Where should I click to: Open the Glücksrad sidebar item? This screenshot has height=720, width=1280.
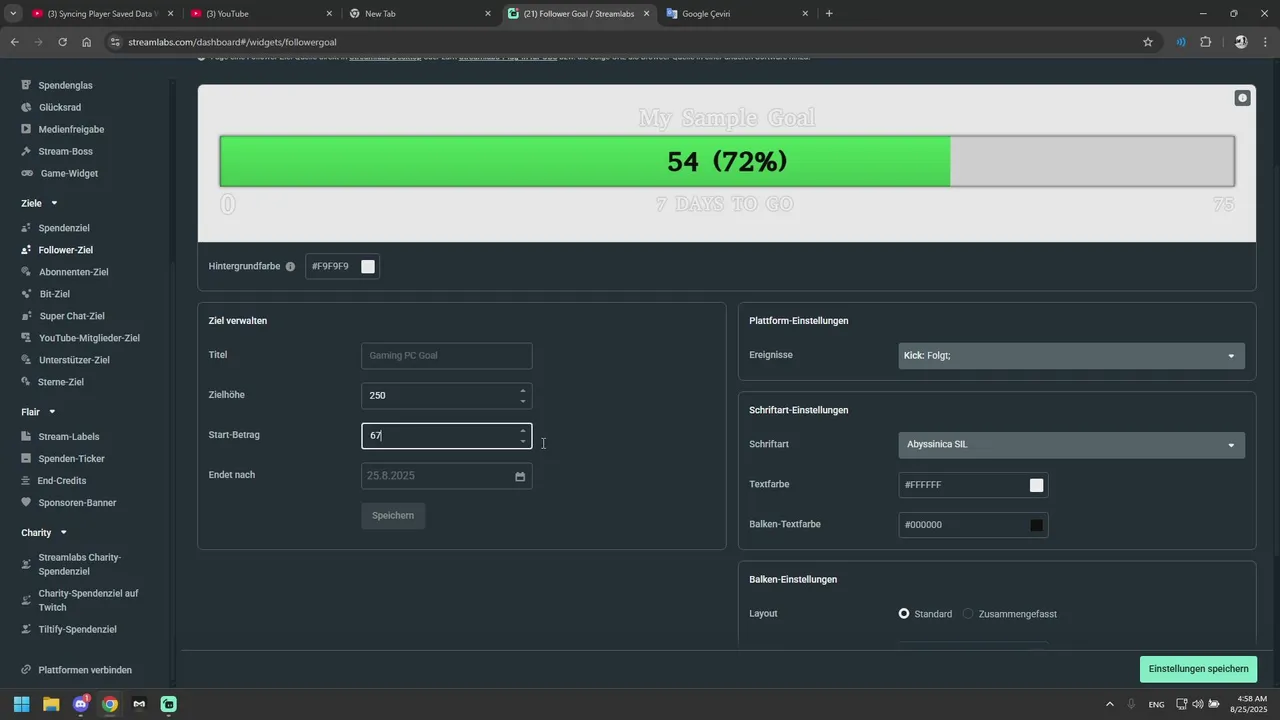[59, 107]
